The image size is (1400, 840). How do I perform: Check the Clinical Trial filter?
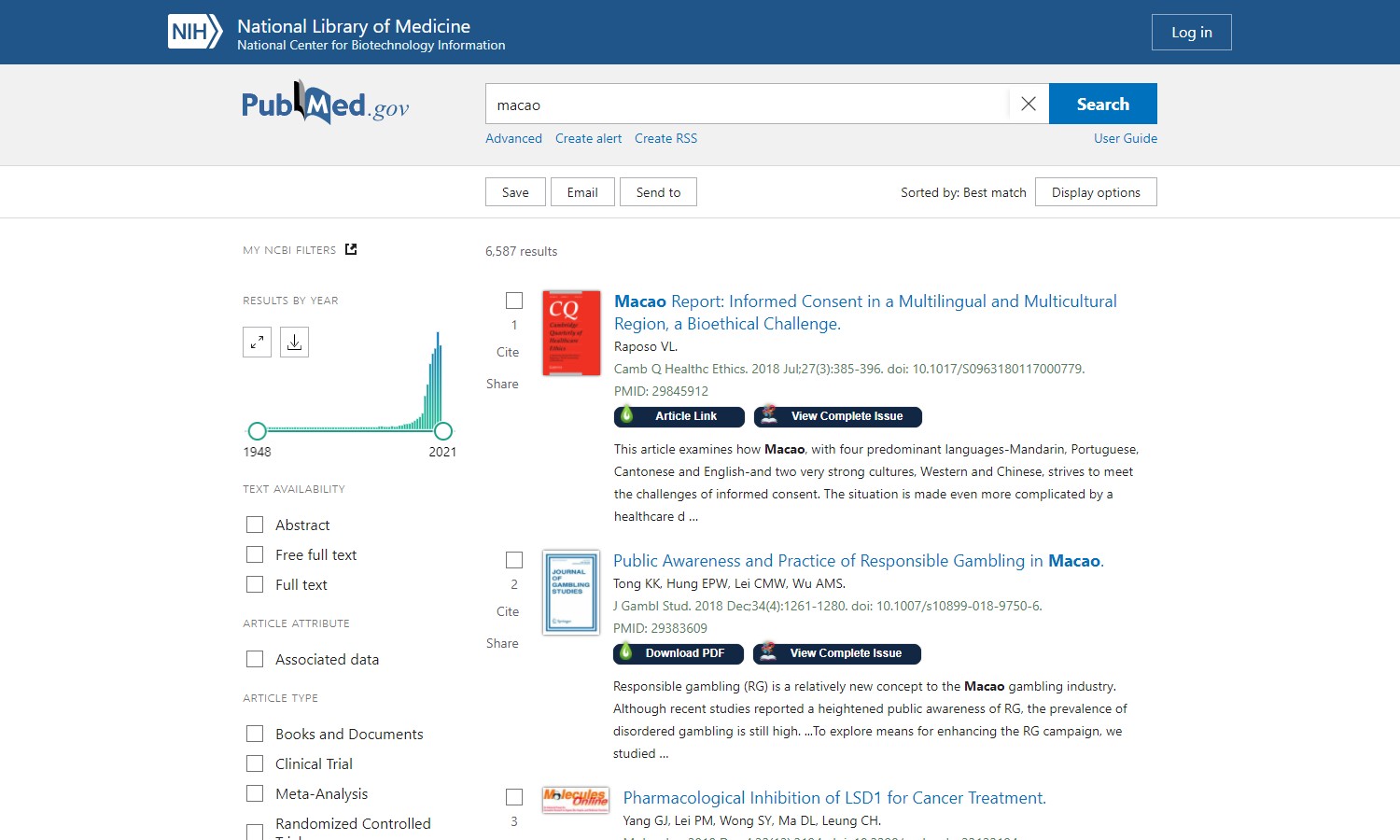pos(255,763)
